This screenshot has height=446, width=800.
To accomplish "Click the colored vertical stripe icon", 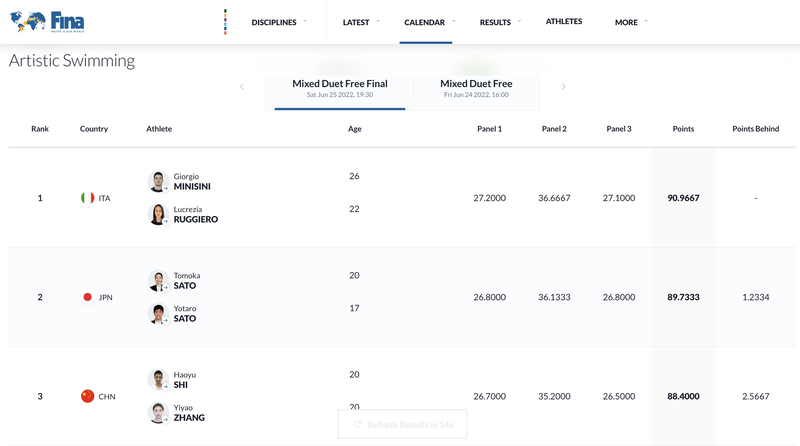I will 225,22.
